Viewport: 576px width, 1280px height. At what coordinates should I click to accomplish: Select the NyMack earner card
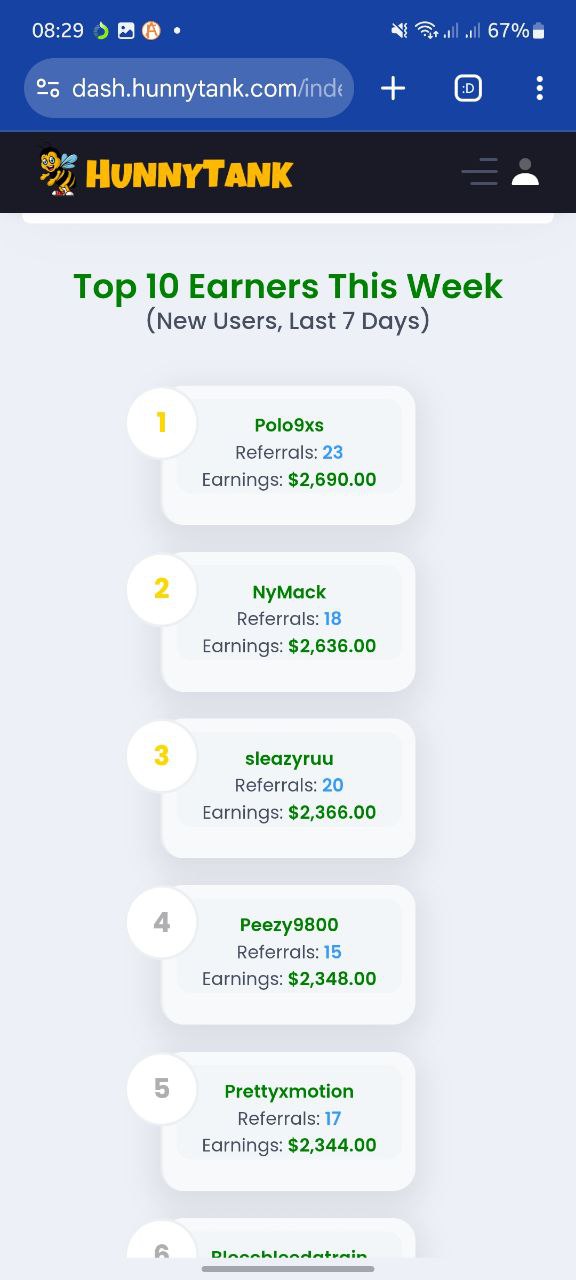coord(288,622)
